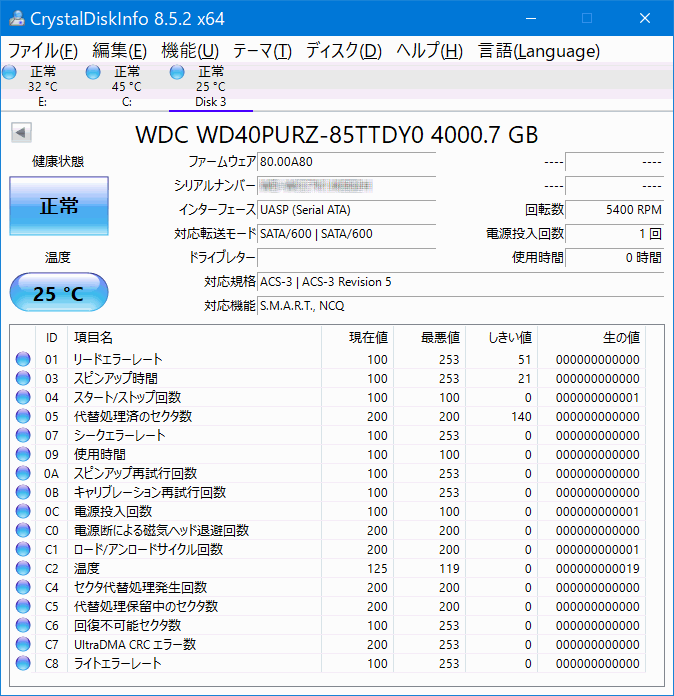Click the previous disk arrow button

coord(21,132)
